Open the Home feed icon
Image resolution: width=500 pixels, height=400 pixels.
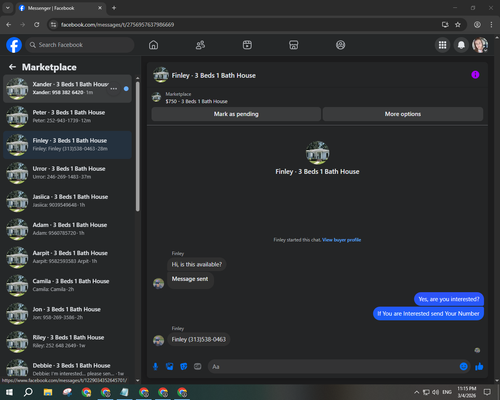[153, 45]
